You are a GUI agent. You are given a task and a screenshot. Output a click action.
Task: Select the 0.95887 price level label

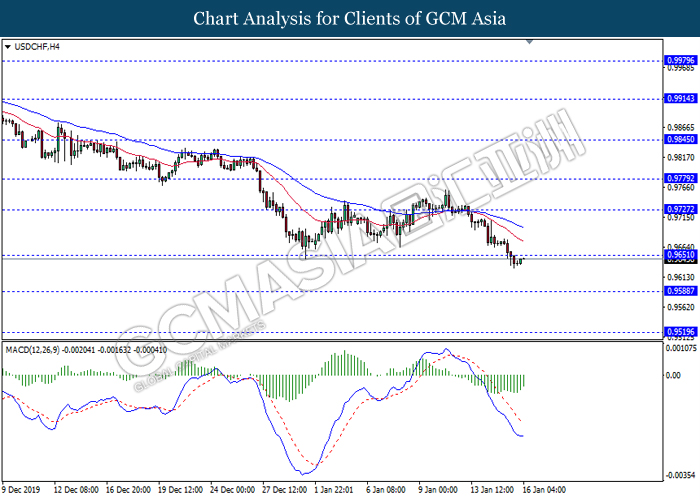[680, 291]
